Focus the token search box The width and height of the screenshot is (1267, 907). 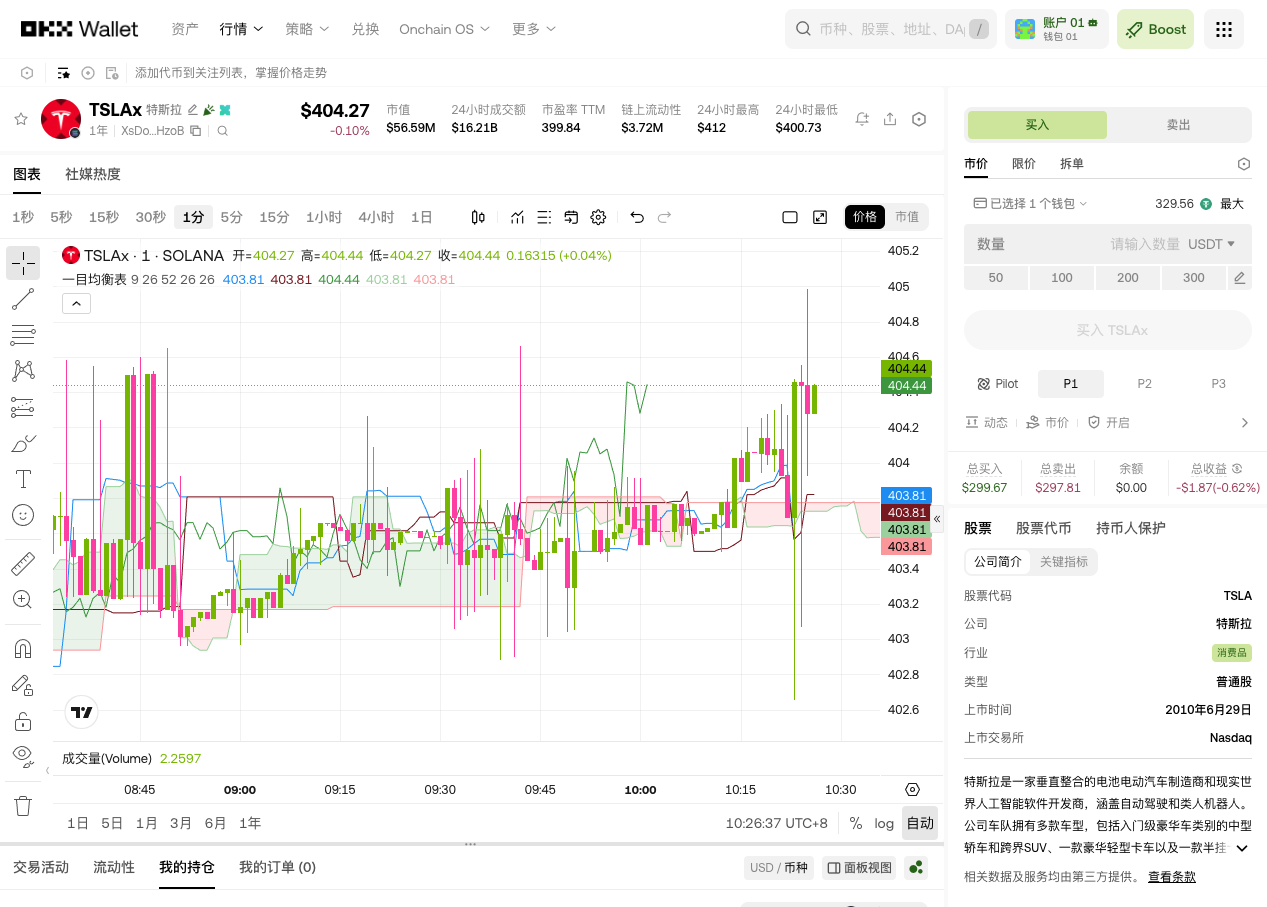coord(891,29)
